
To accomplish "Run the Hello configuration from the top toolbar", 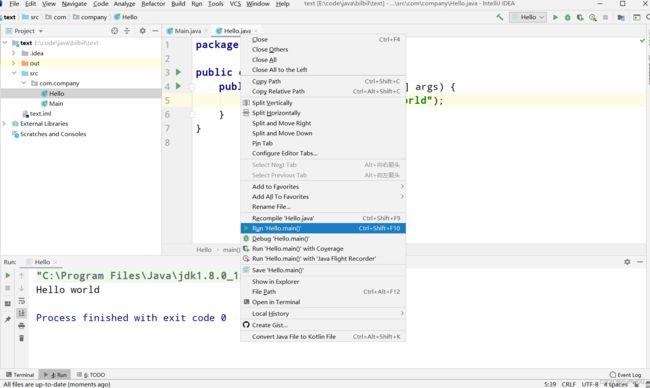I will coord(555,17).
